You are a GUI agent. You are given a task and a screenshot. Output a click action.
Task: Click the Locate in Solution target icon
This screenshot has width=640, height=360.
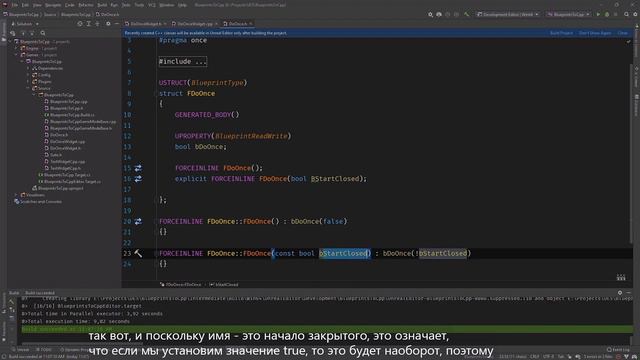click(80, 24)
